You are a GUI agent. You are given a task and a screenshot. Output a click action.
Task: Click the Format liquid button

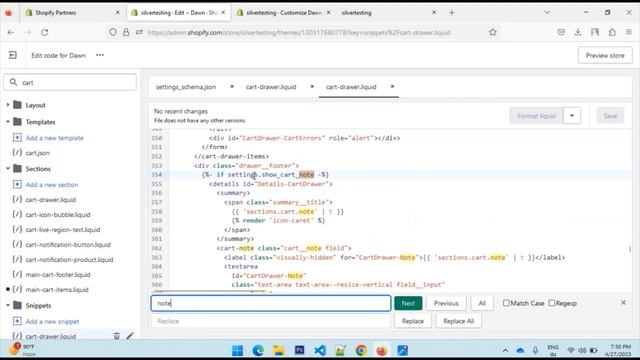coord(536,116)
